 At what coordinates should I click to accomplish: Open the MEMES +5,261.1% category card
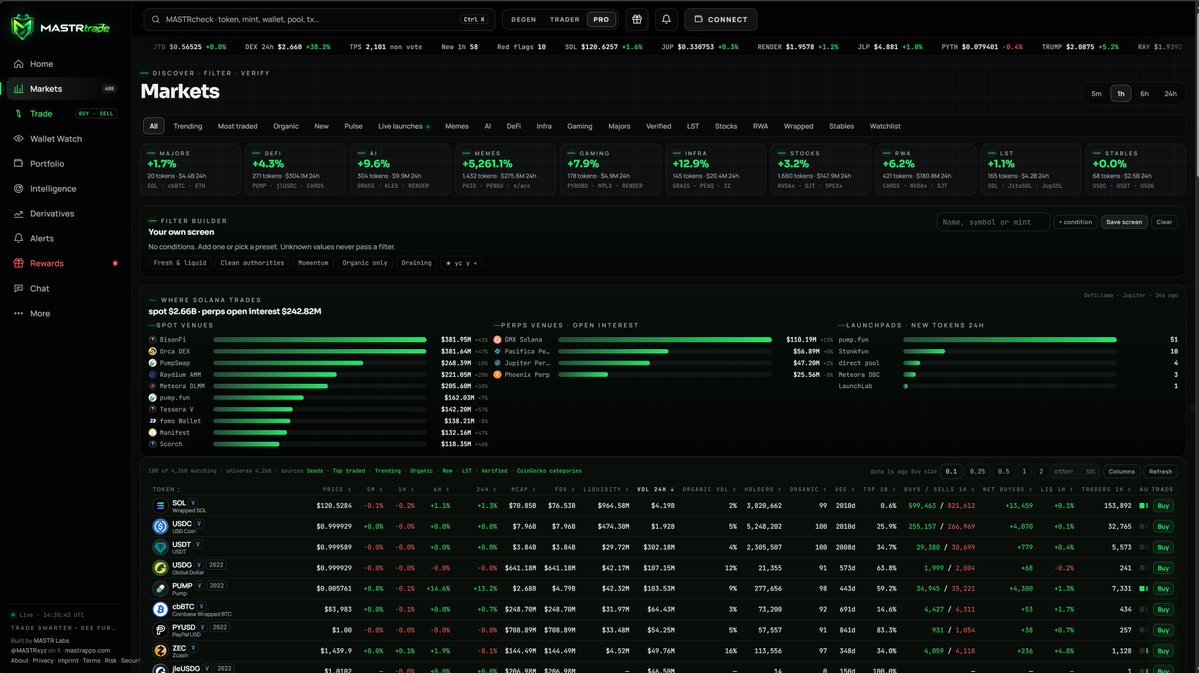505,169
